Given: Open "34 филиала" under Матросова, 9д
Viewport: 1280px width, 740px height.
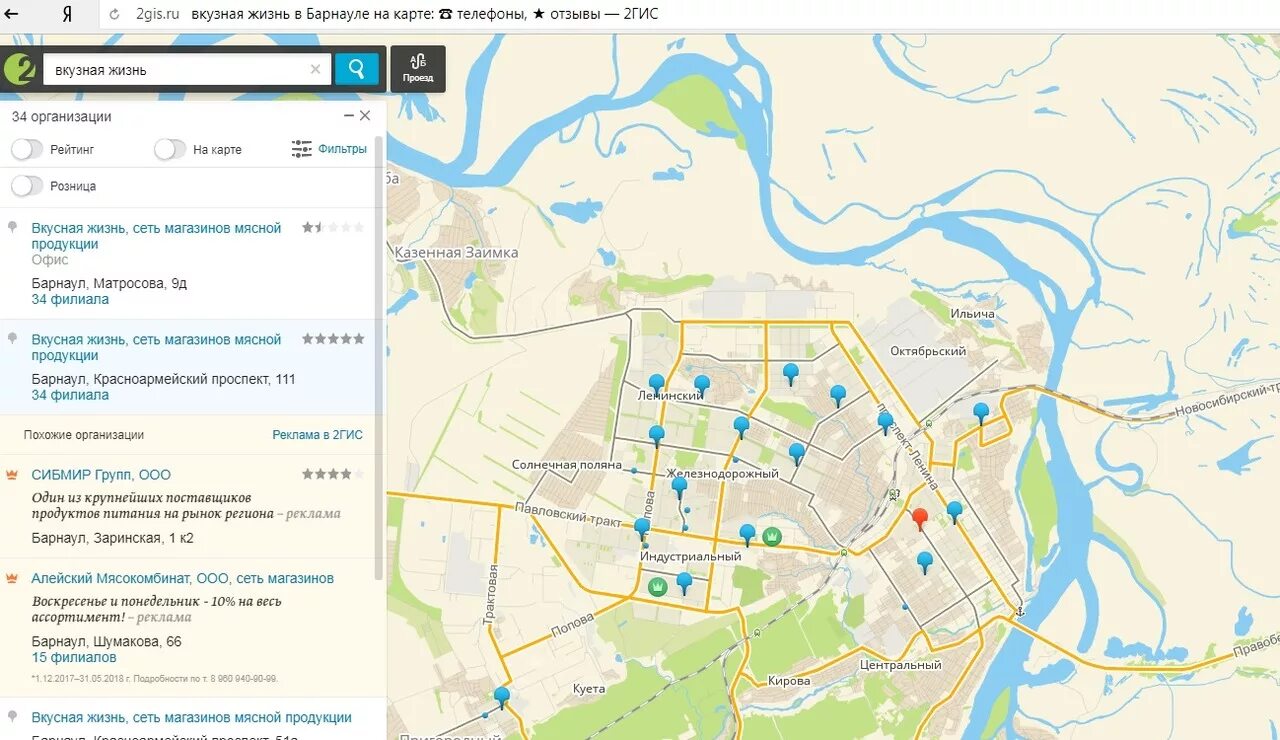Looking at the screenshot, I should click(70, 299).
